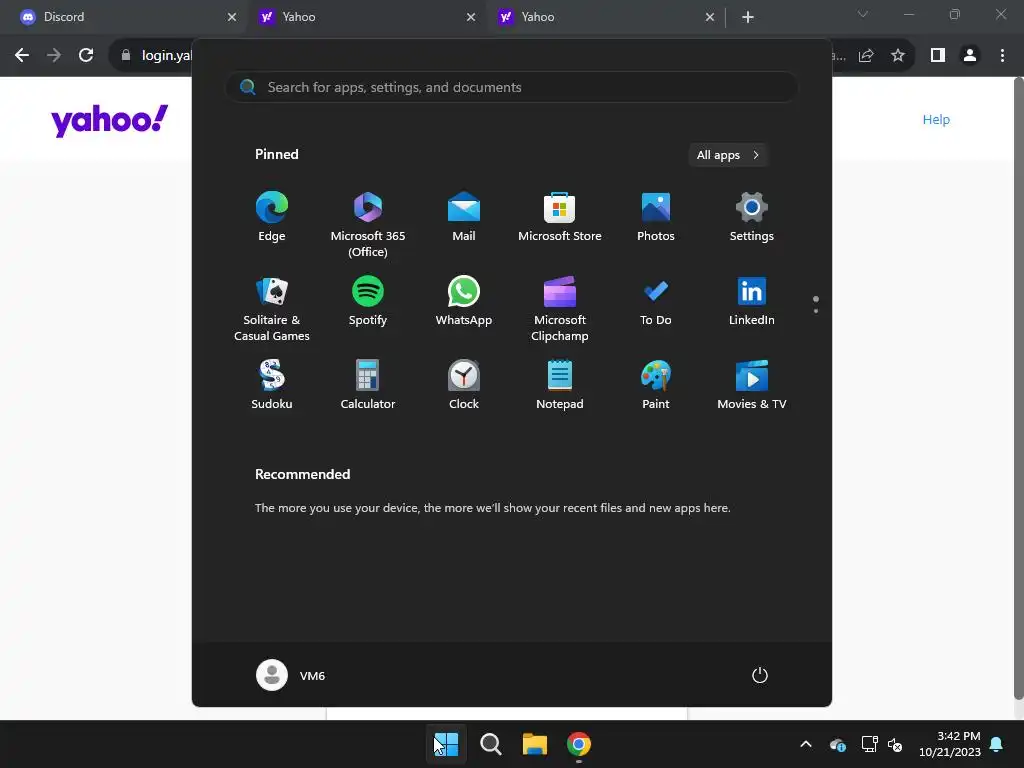Viewport: 1024px width, 768px height.
Task: Open Settings from the Start menu
Action: point(752,217)
